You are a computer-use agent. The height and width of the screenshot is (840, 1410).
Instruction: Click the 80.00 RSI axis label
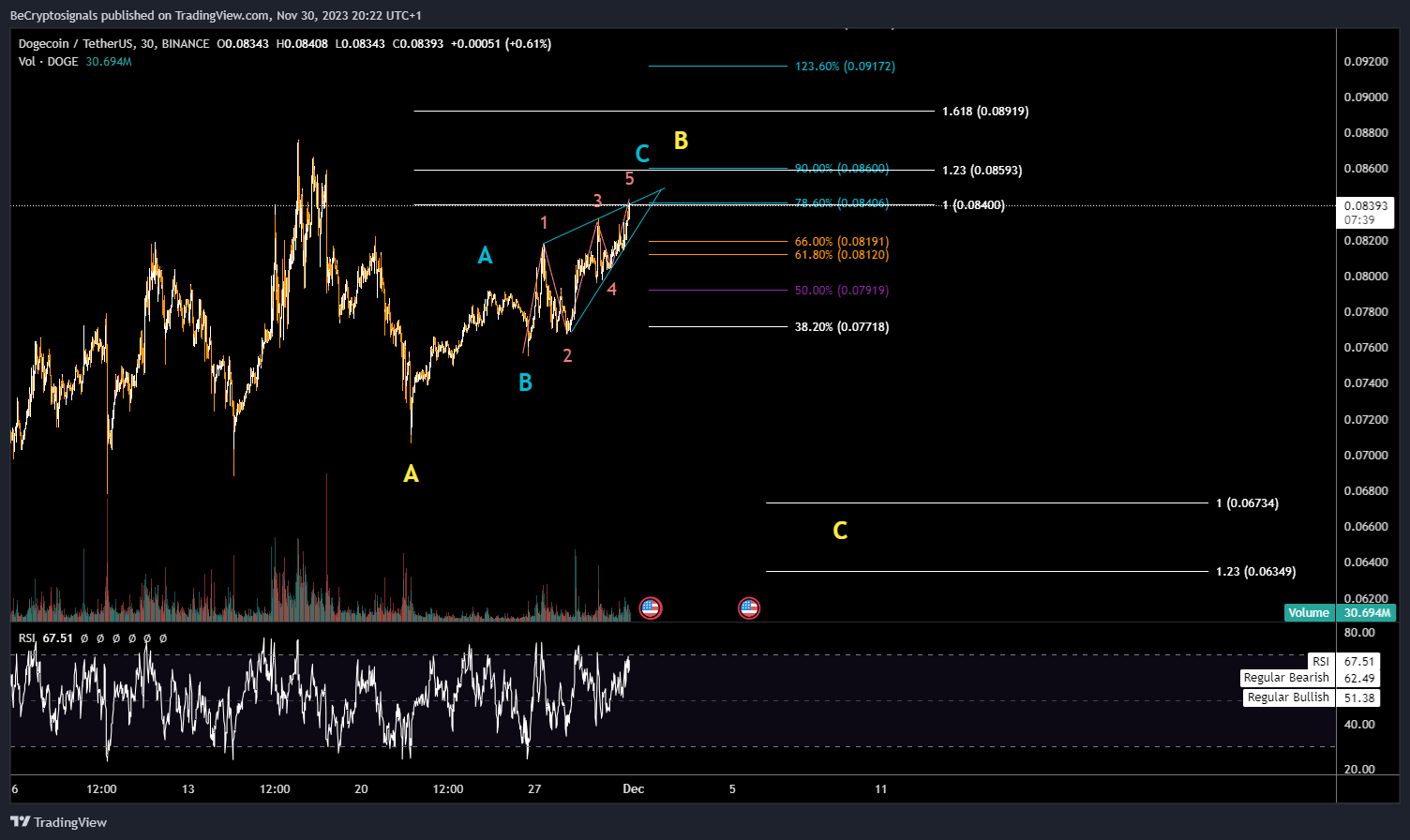click(x=1359, y=633)
